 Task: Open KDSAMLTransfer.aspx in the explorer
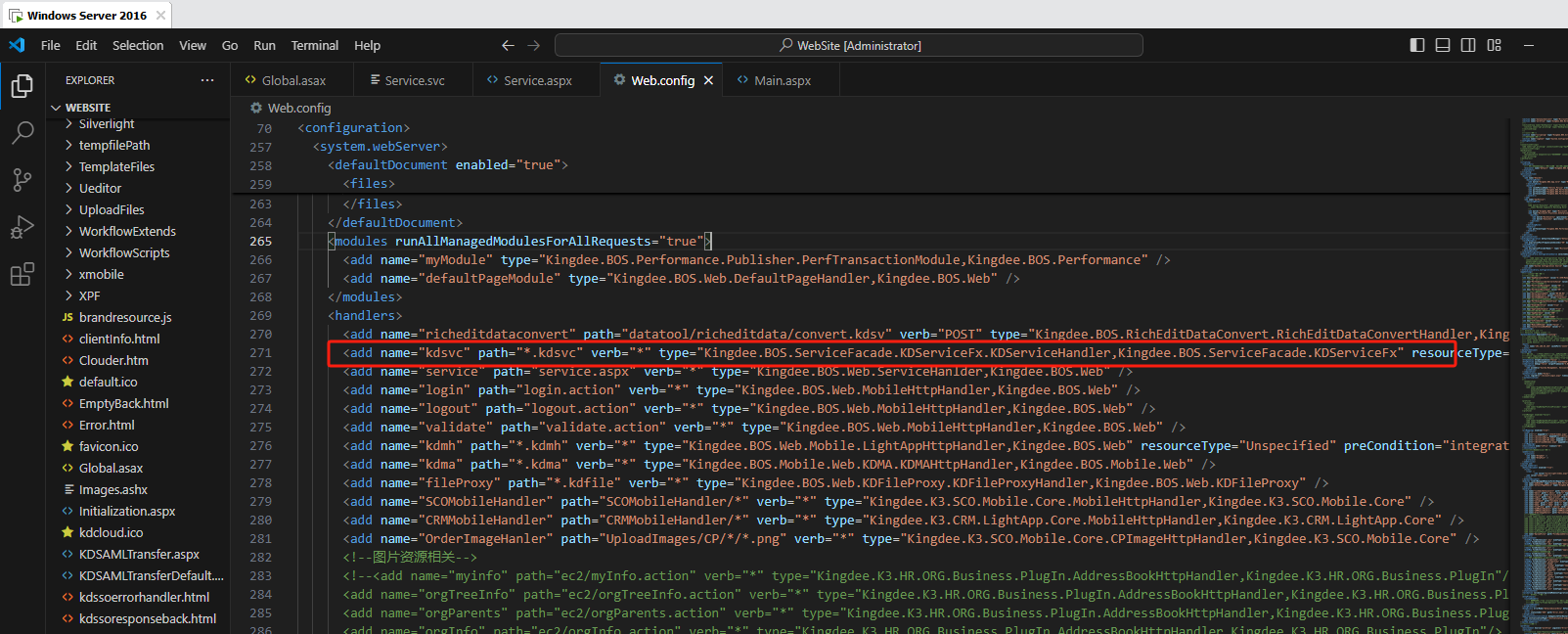pyautogui.click(x=137, y=554)
